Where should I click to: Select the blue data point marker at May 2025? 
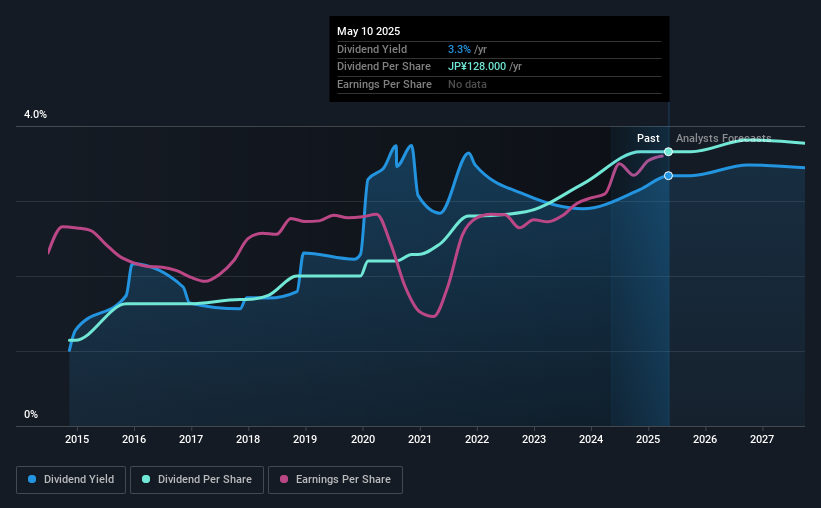pyautogui.click(x=669, y=176)
